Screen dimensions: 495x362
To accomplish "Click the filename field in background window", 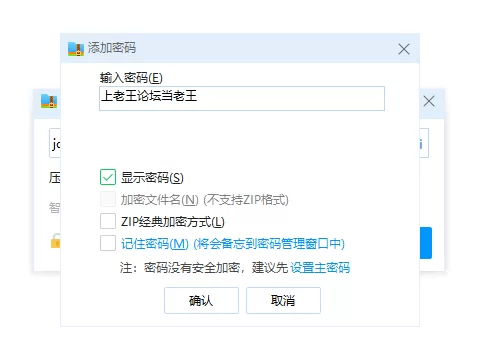I will pos(55,143).
